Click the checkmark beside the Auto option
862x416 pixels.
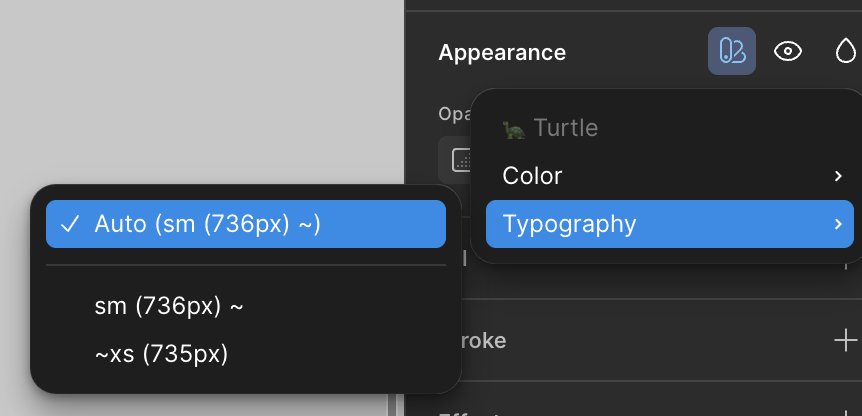click(70, 224)
